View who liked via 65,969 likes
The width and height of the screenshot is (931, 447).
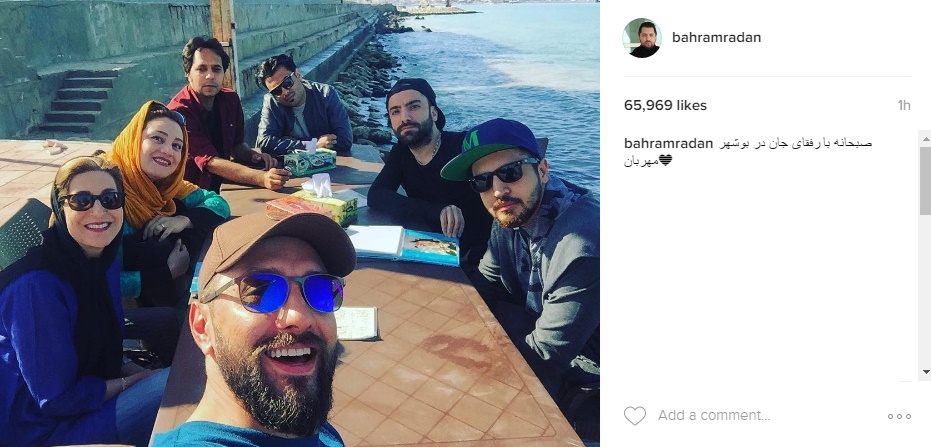pyautogui.click(x=665, y=106)
